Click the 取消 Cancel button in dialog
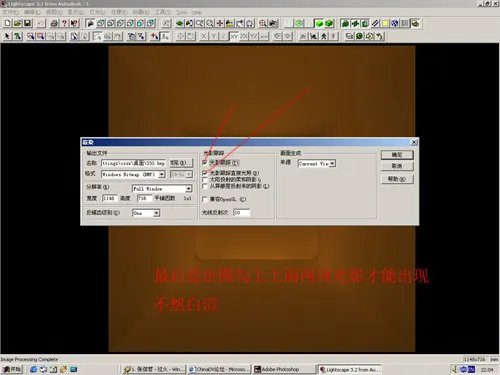500x375 pixels. coord(397,166)
